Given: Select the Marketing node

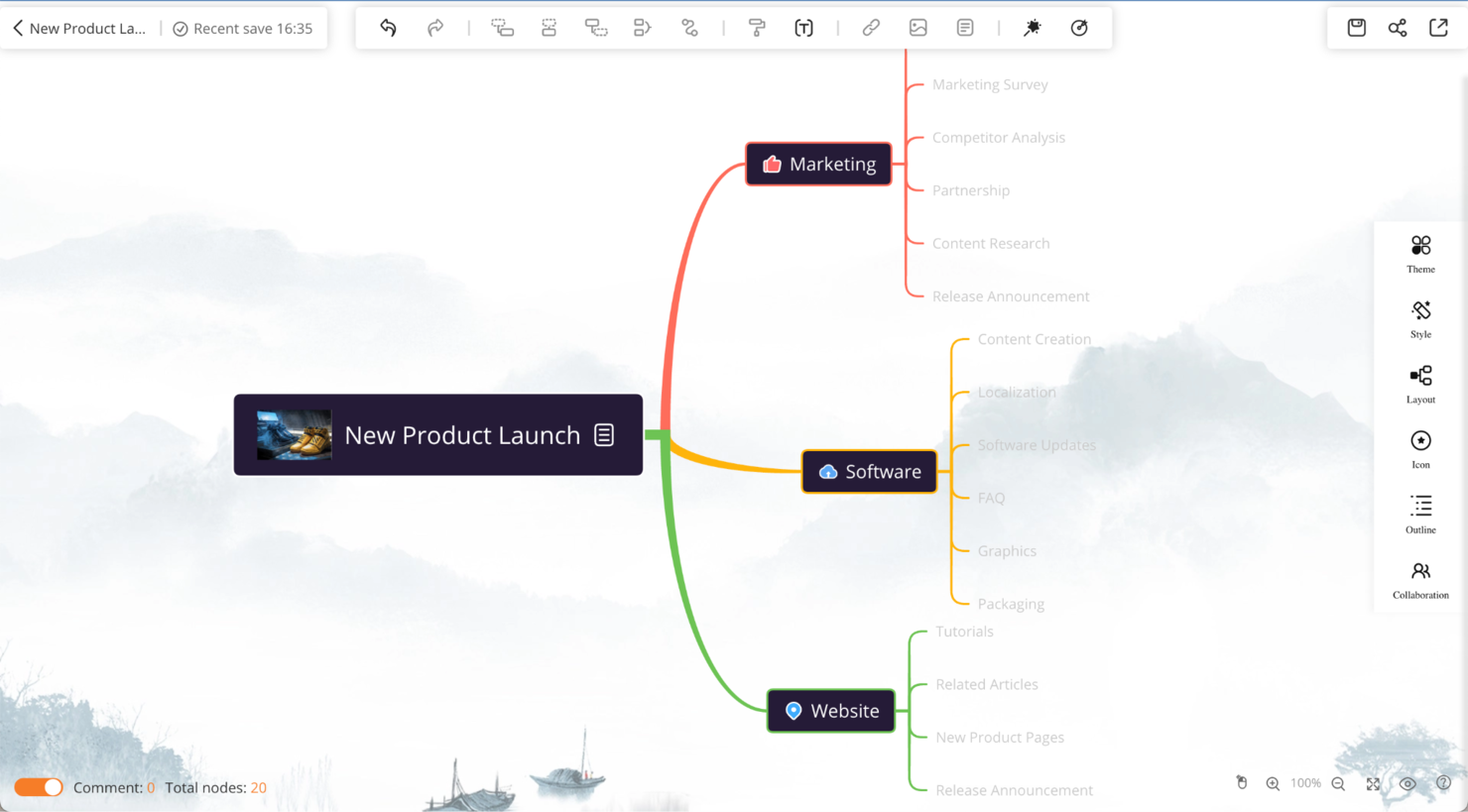Looking at the screenshot, I should click(818, 164).
